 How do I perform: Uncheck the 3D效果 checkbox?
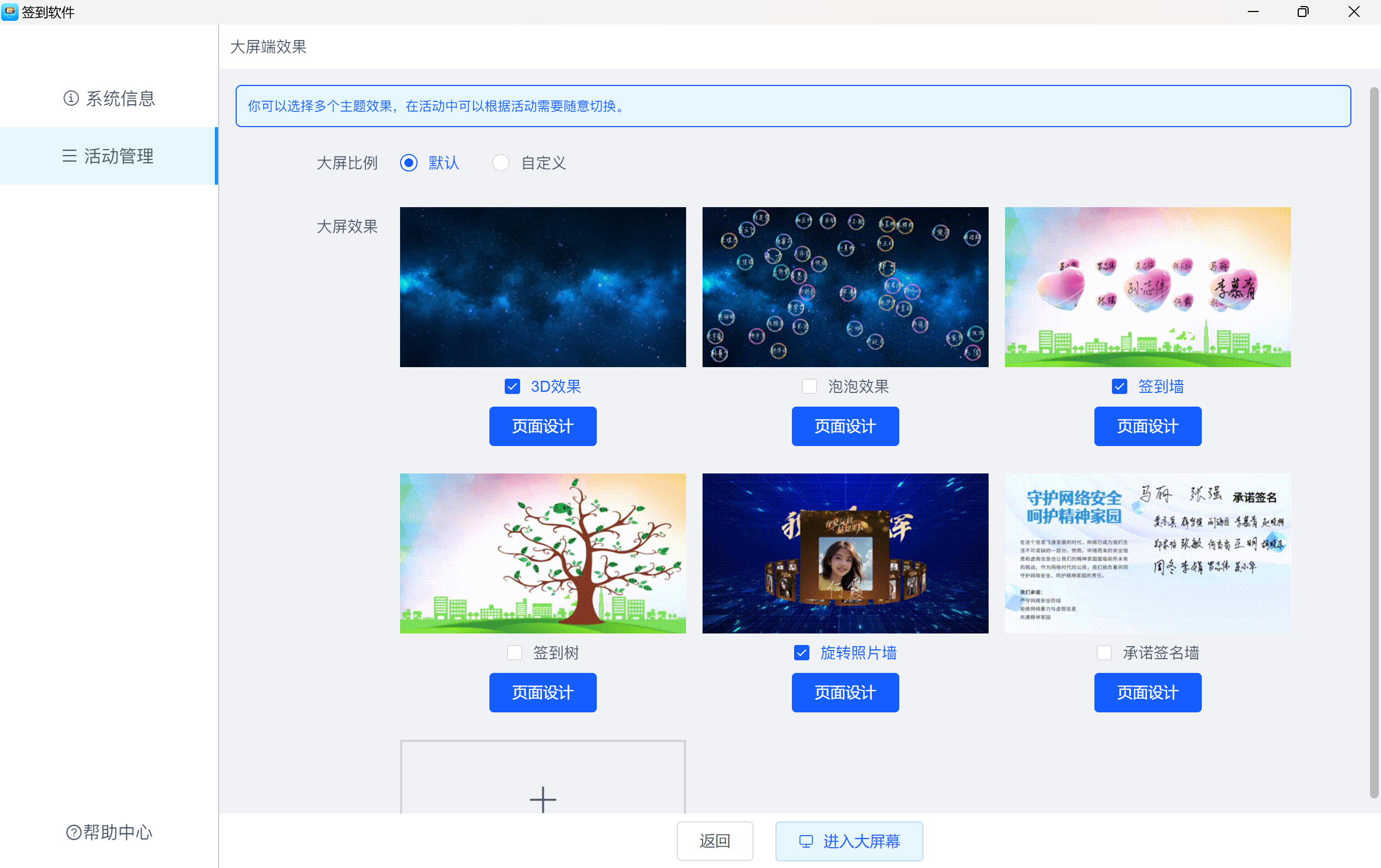coord(512,386)
